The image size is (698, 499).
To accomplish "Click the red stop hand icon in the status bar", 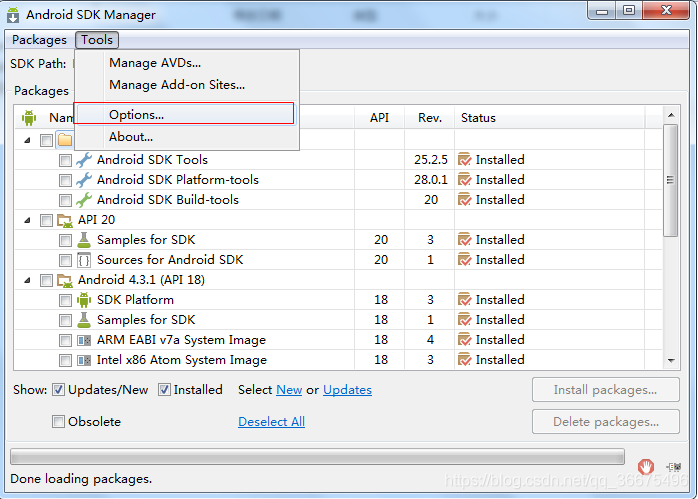I will pos(645,467).
